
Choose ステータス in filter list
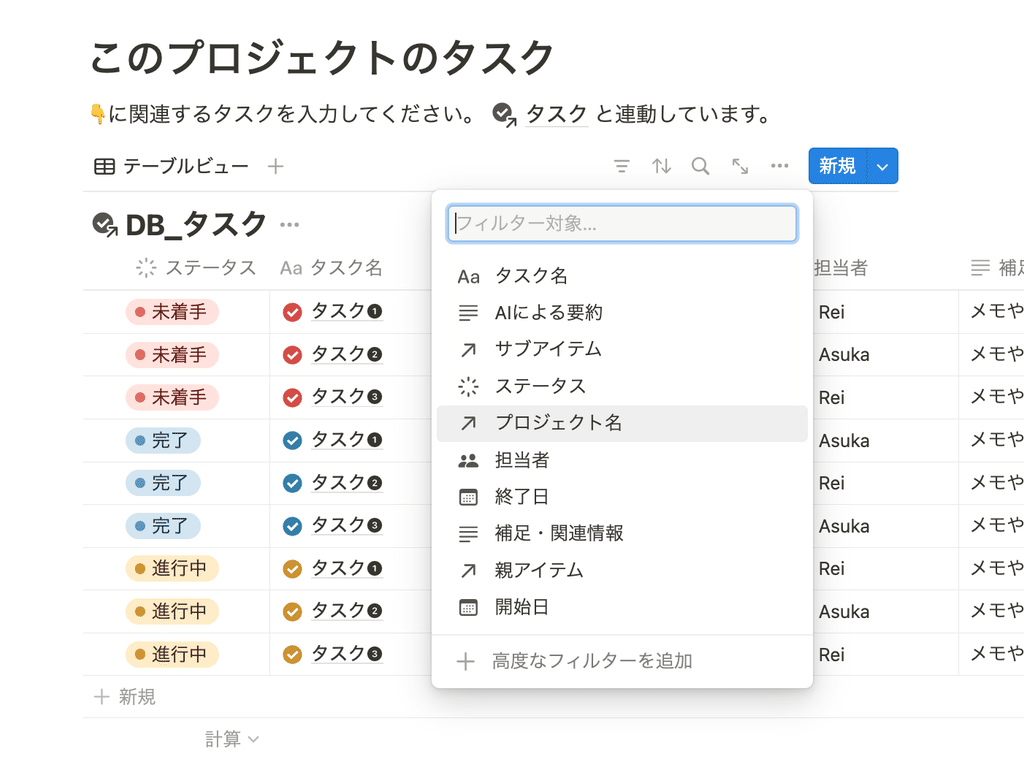pos(622,387)
